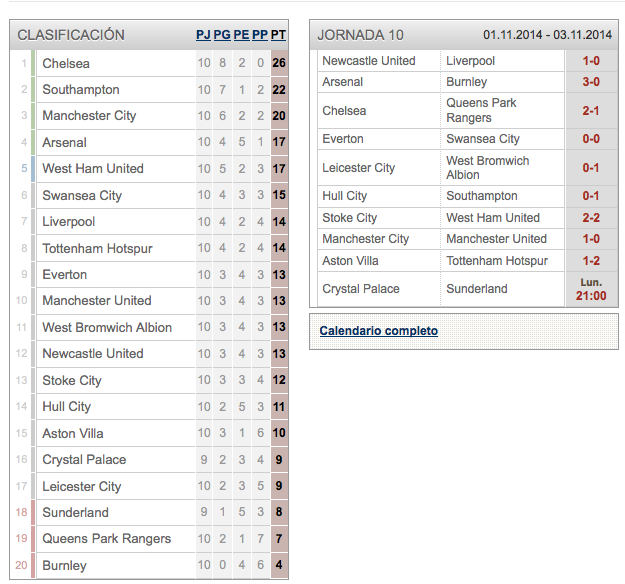
Task: Click the JORNADA 10 panel heading
Action: (360, 35)
